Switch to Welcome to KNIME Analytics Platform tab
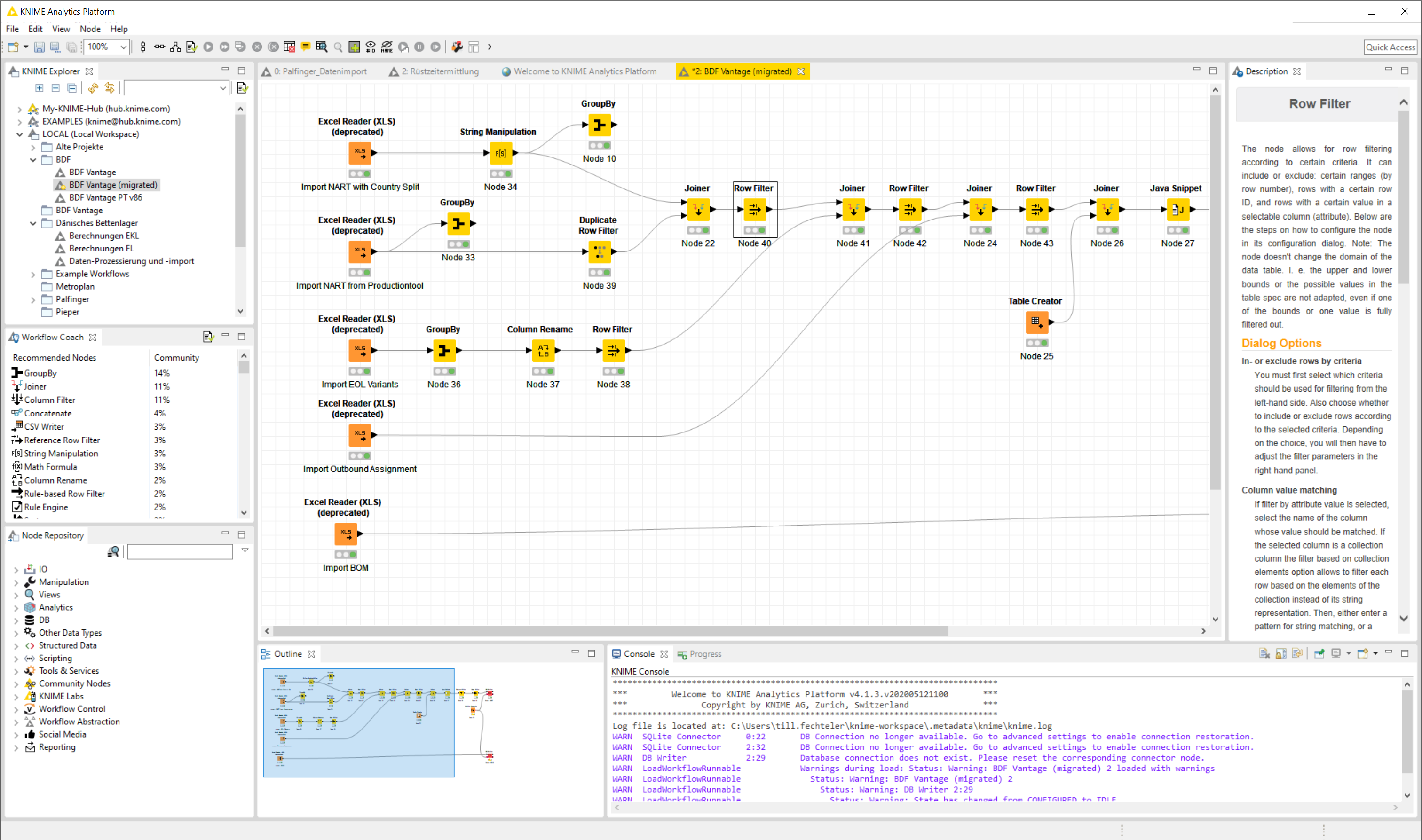This screenshot has height=840, width=1422. [579, 71]
